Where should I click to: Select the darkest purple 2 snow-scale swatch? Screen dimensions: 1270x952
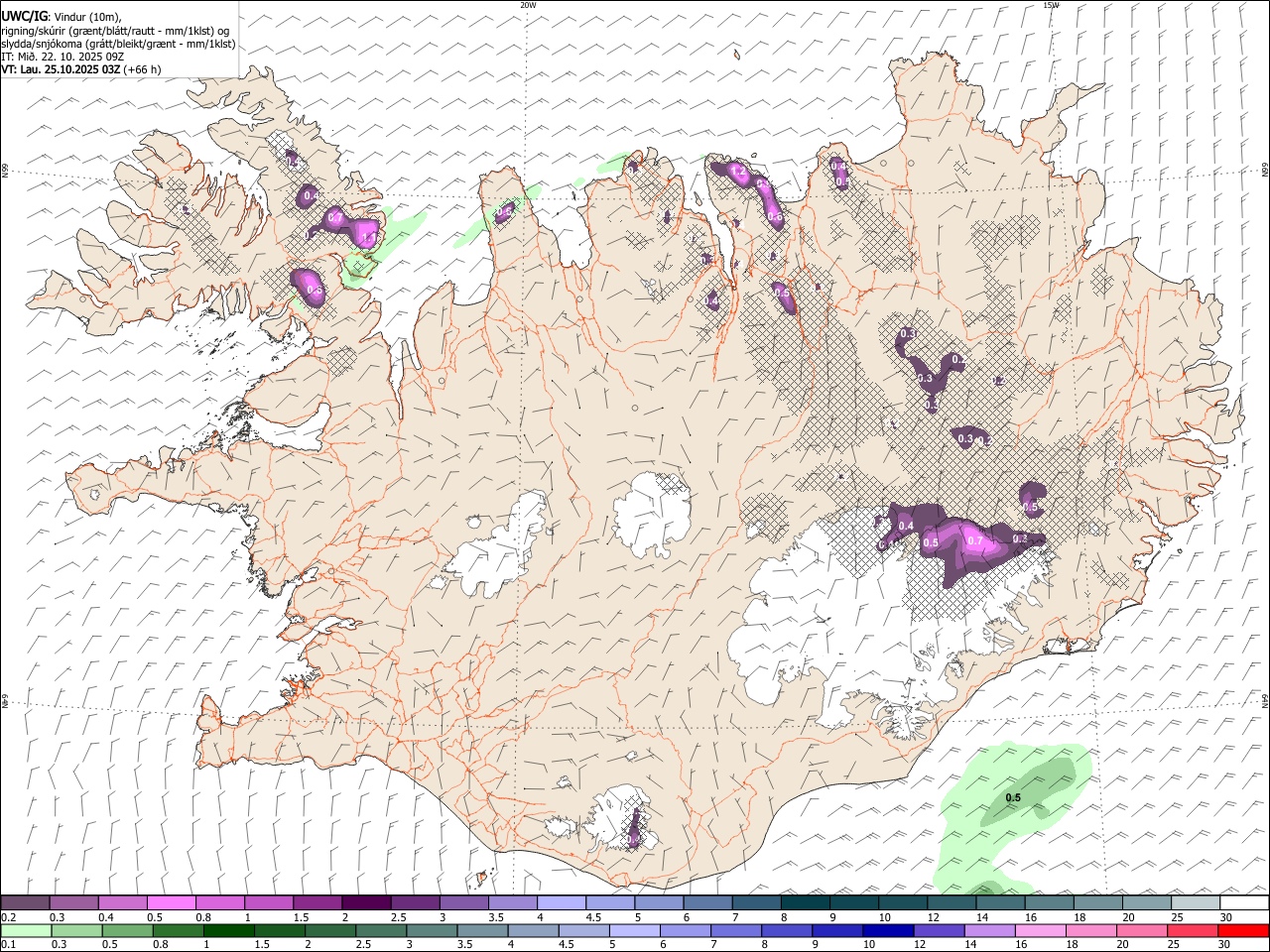366,902
